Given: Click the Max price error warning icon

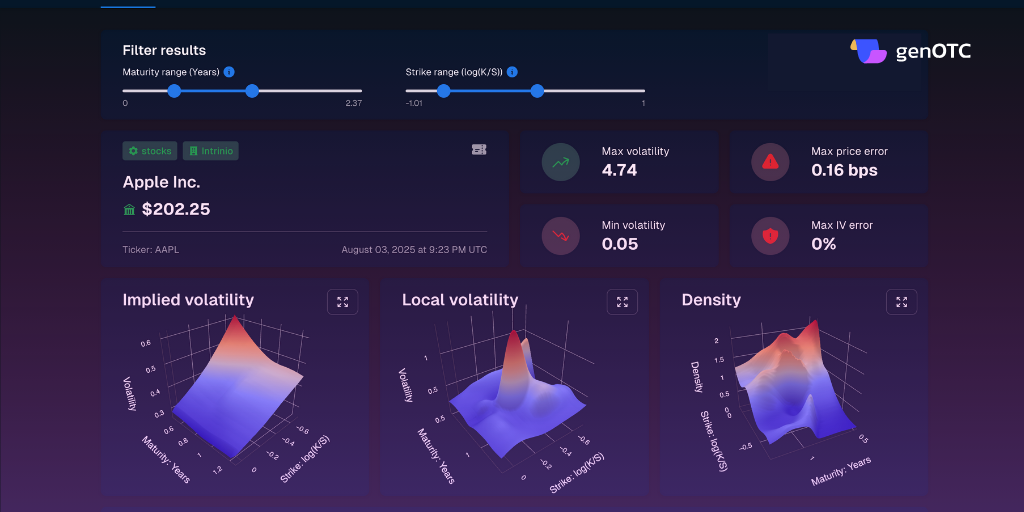Looking at the screenshot, I should coord(770,162).
